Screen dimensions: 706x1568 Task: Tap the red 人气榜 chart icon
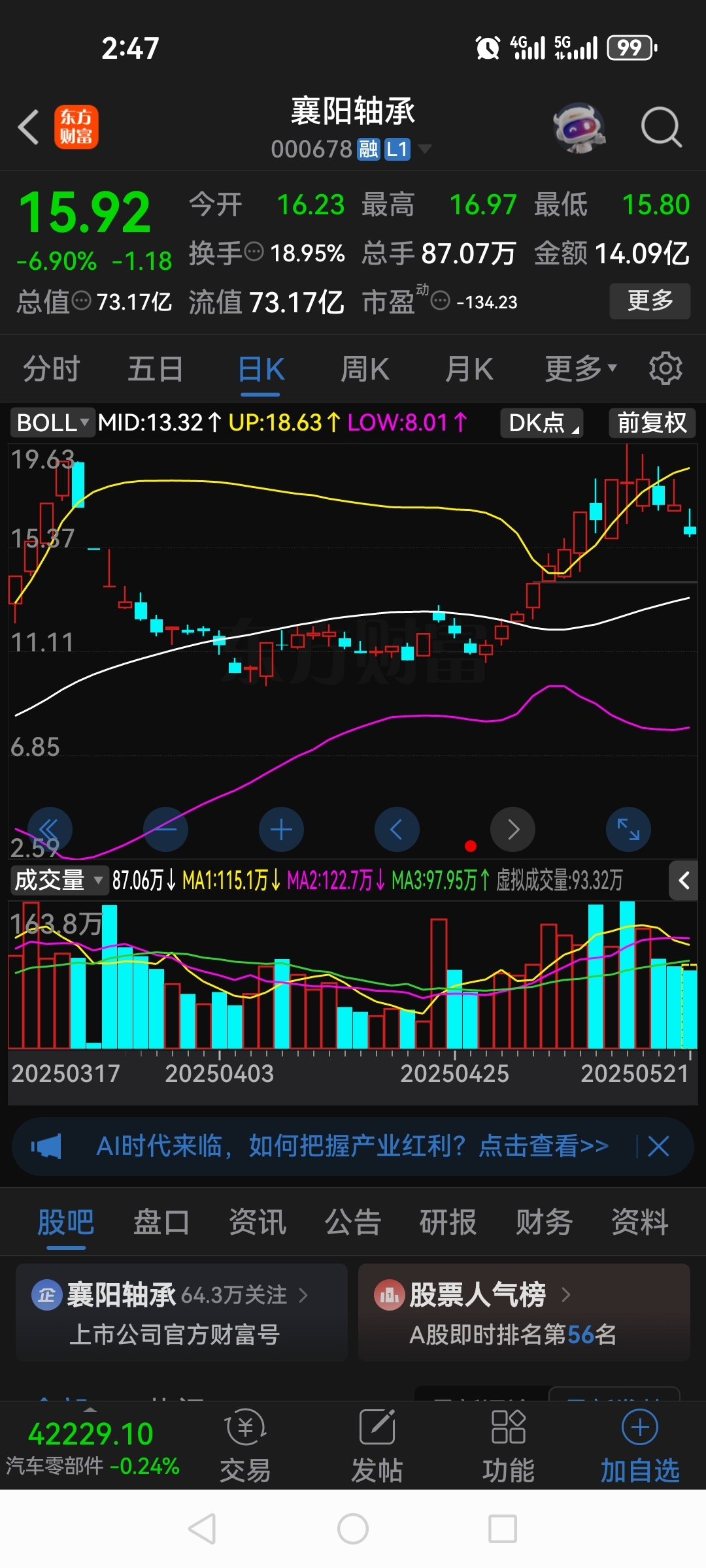tap(390, 1295)
